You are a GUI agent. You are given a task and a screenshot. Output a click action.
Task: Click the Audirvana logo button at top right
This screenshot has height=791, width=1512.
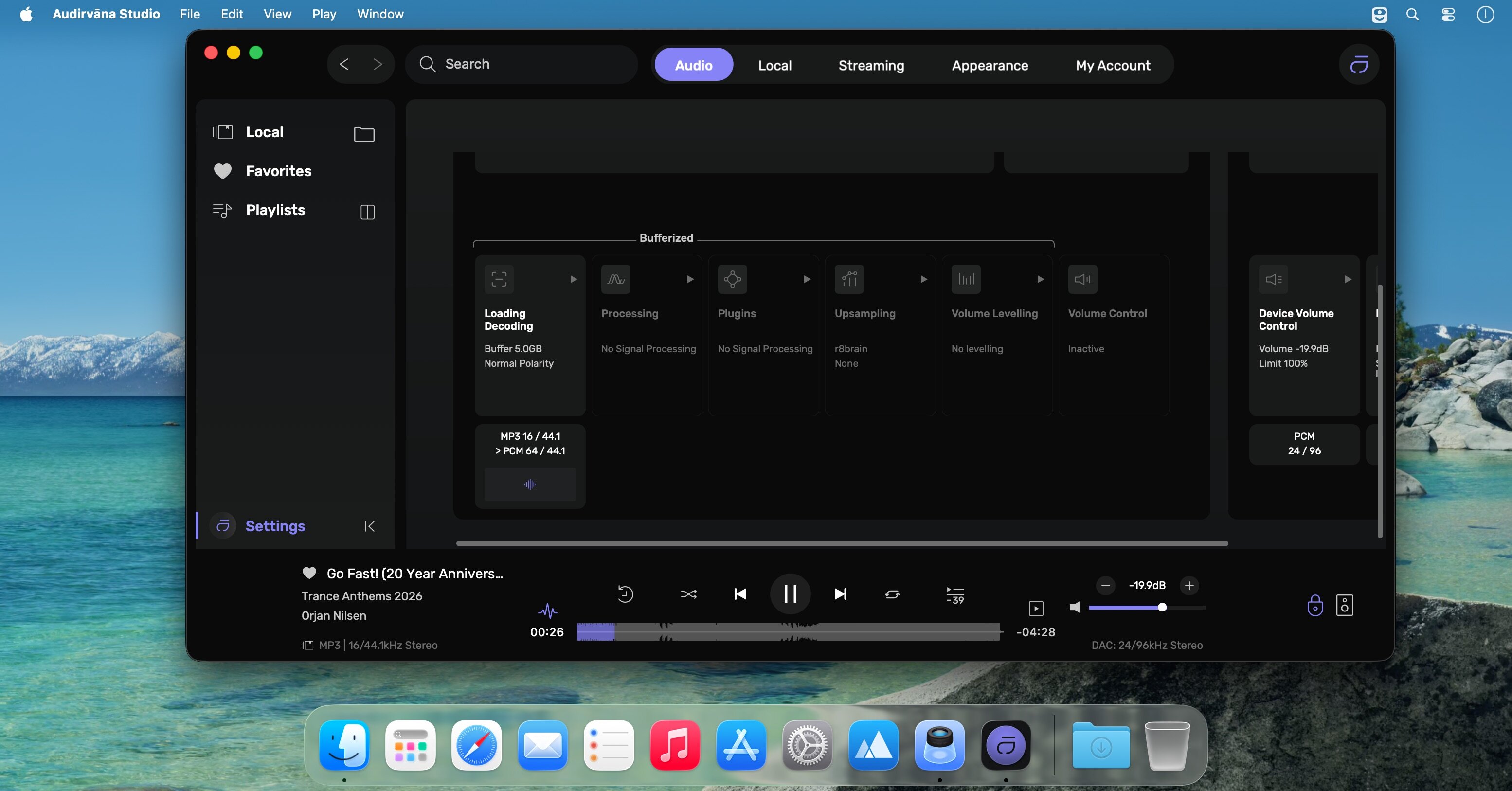tap(1358, 65)
